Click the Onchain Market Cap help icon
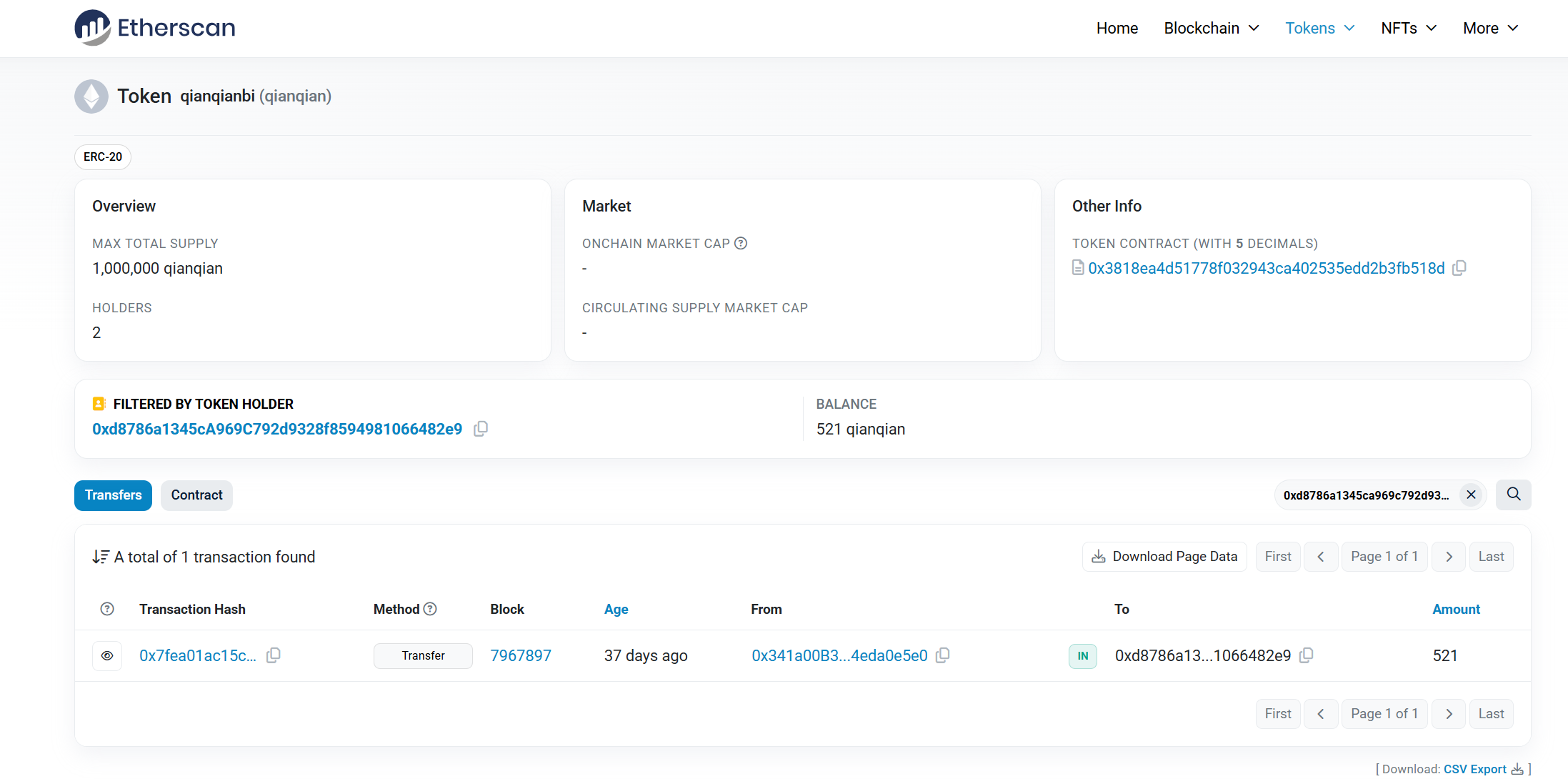Viewport: 1568px width, 784px height. (741, 244)
